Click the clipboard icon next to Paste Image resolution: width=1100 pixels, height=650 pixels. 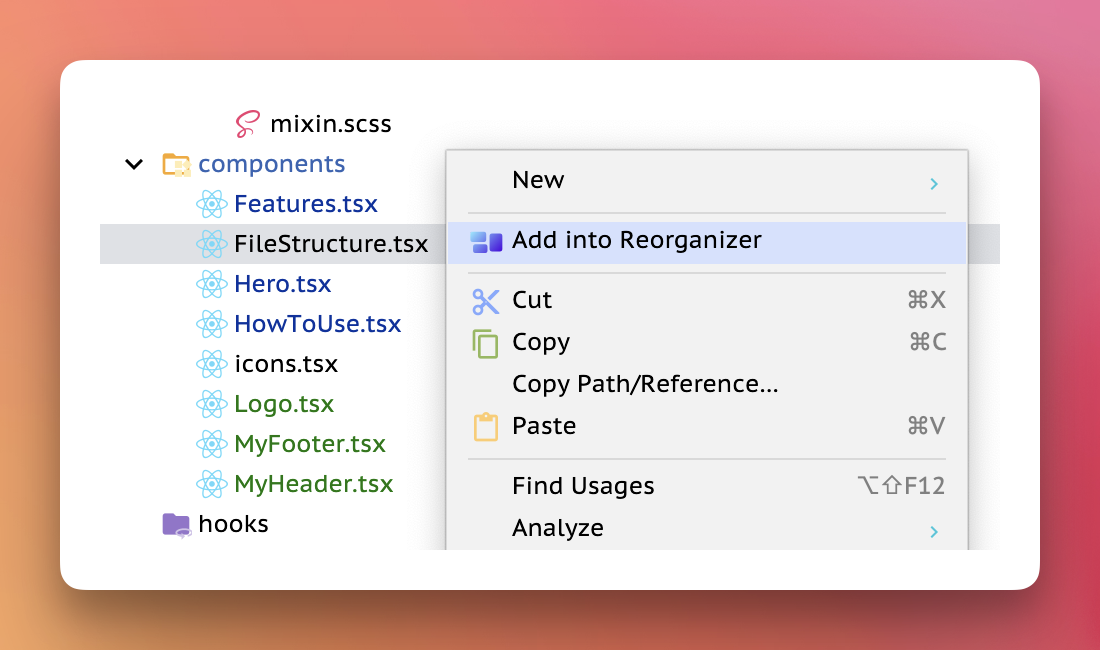[486, 425]
